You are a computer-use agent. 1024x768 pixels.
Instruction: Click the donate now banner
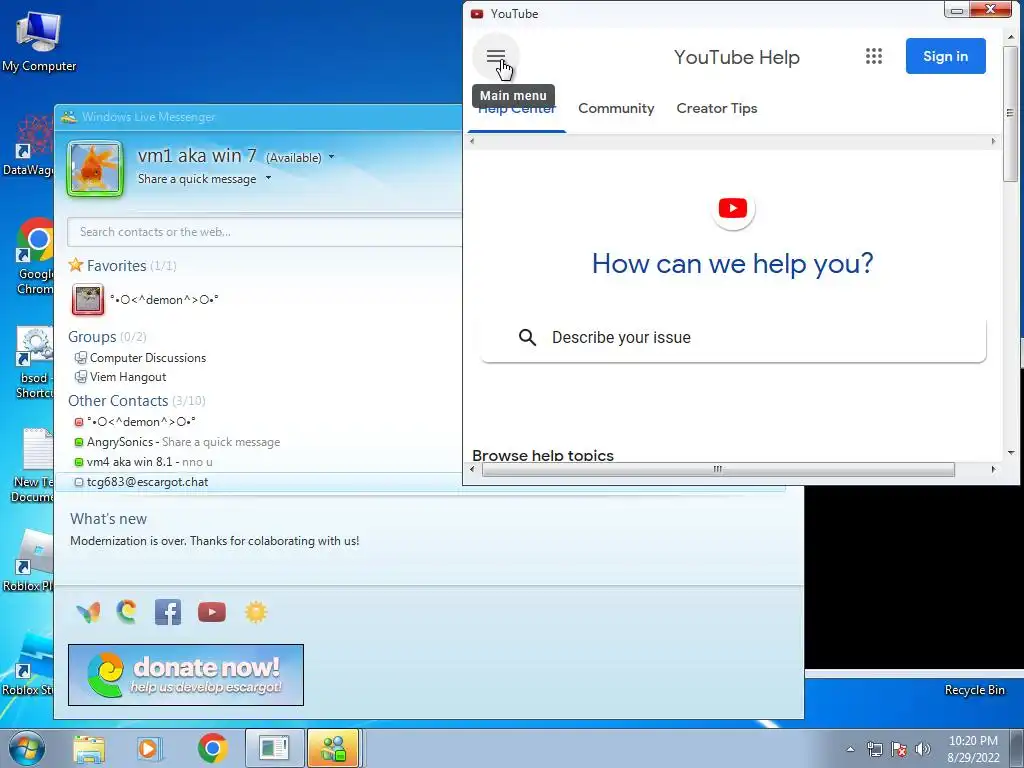click(186, 675)
